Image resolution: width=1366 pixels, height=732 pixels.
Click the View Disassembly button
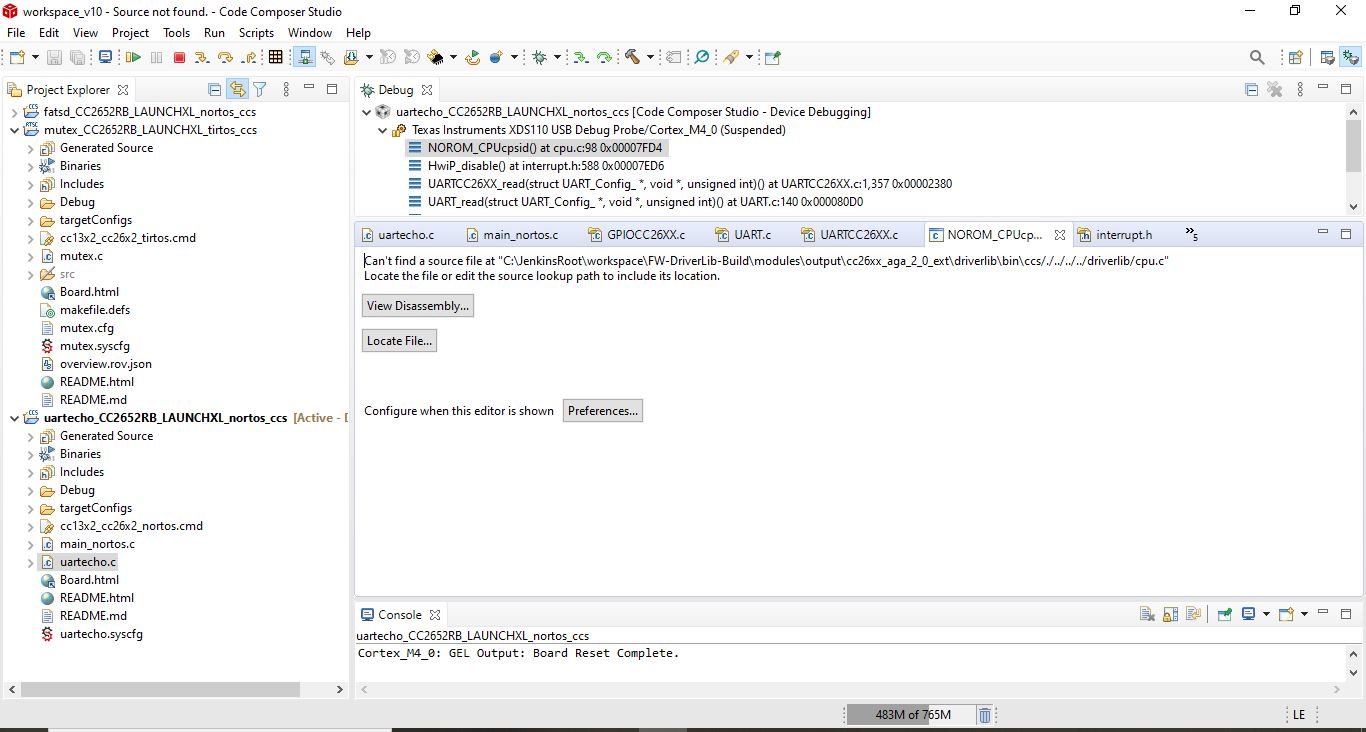(418, 306)
